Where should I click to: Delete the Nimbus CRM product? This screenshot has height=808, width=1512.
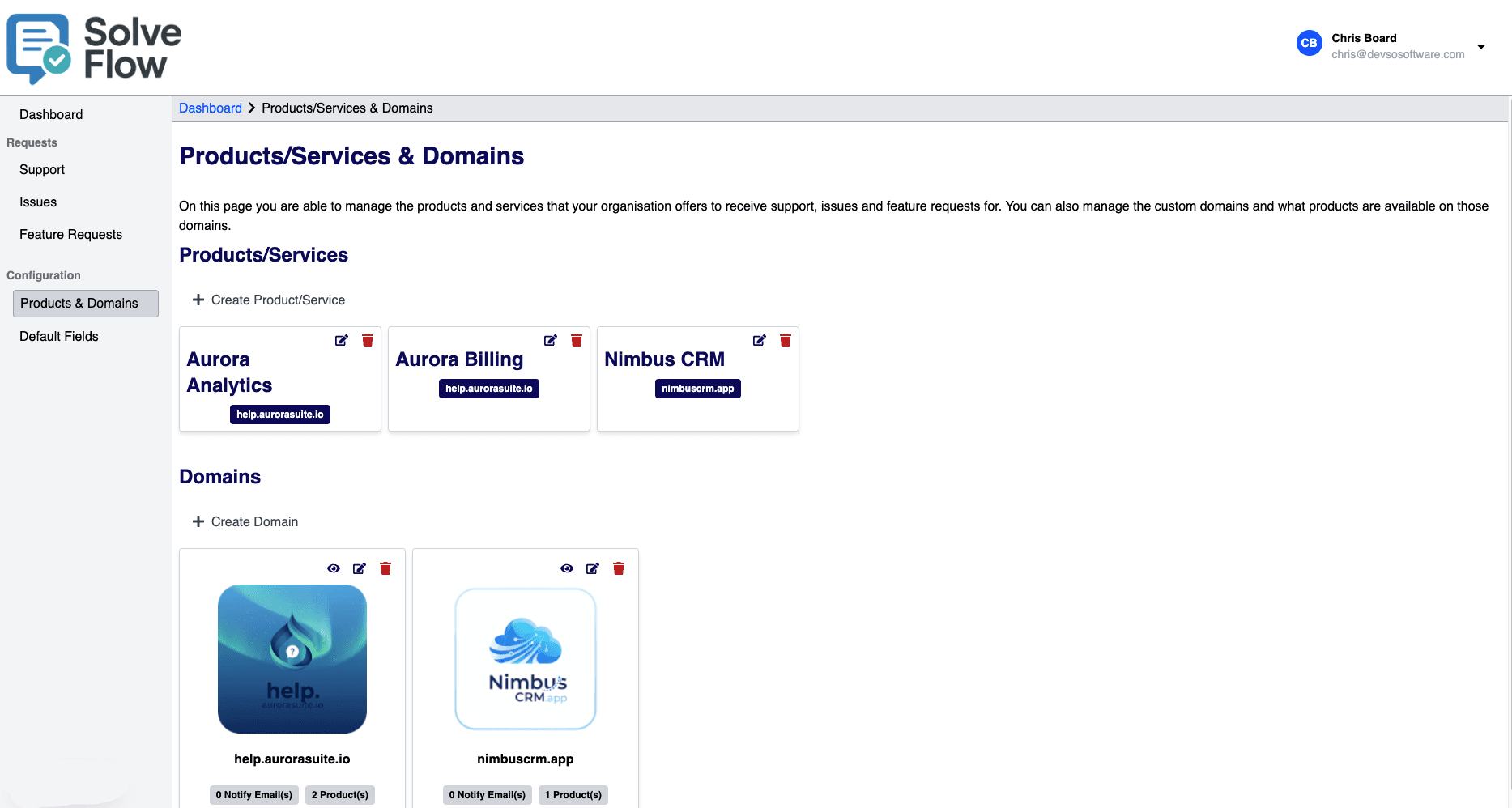point(785,340)
